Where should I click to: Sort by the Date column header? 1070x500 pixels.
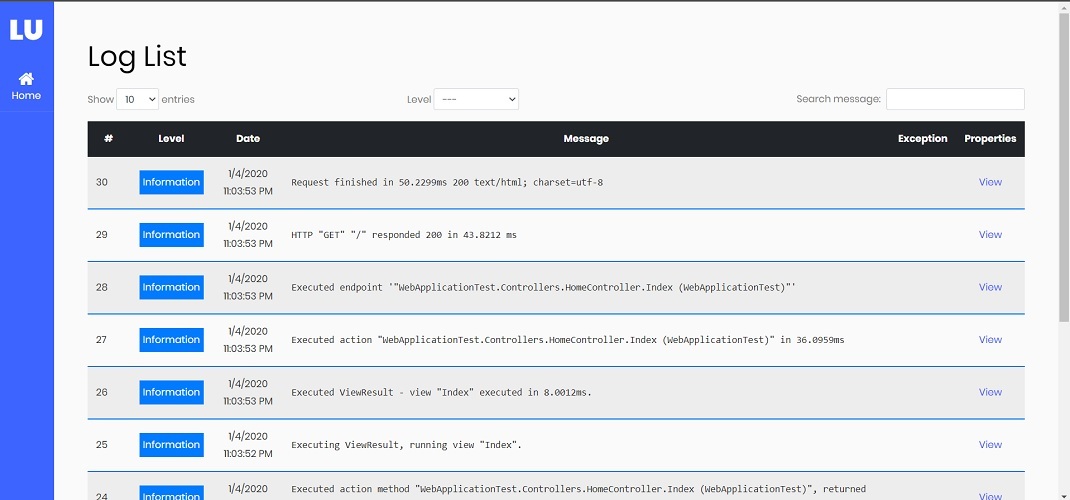[248, 138]
